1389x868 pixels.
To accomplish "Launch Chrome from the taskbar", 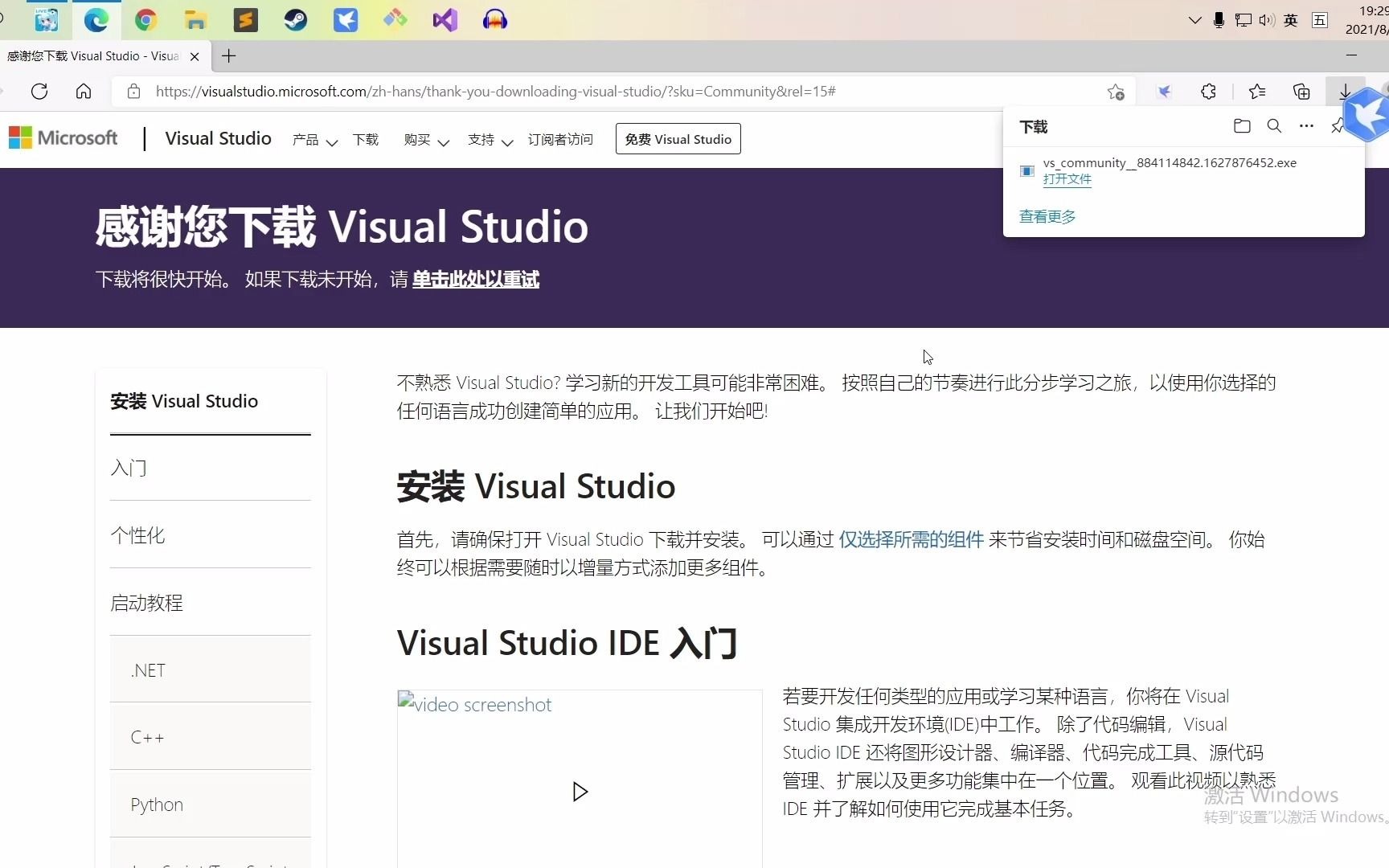I will tap(145, 20).
